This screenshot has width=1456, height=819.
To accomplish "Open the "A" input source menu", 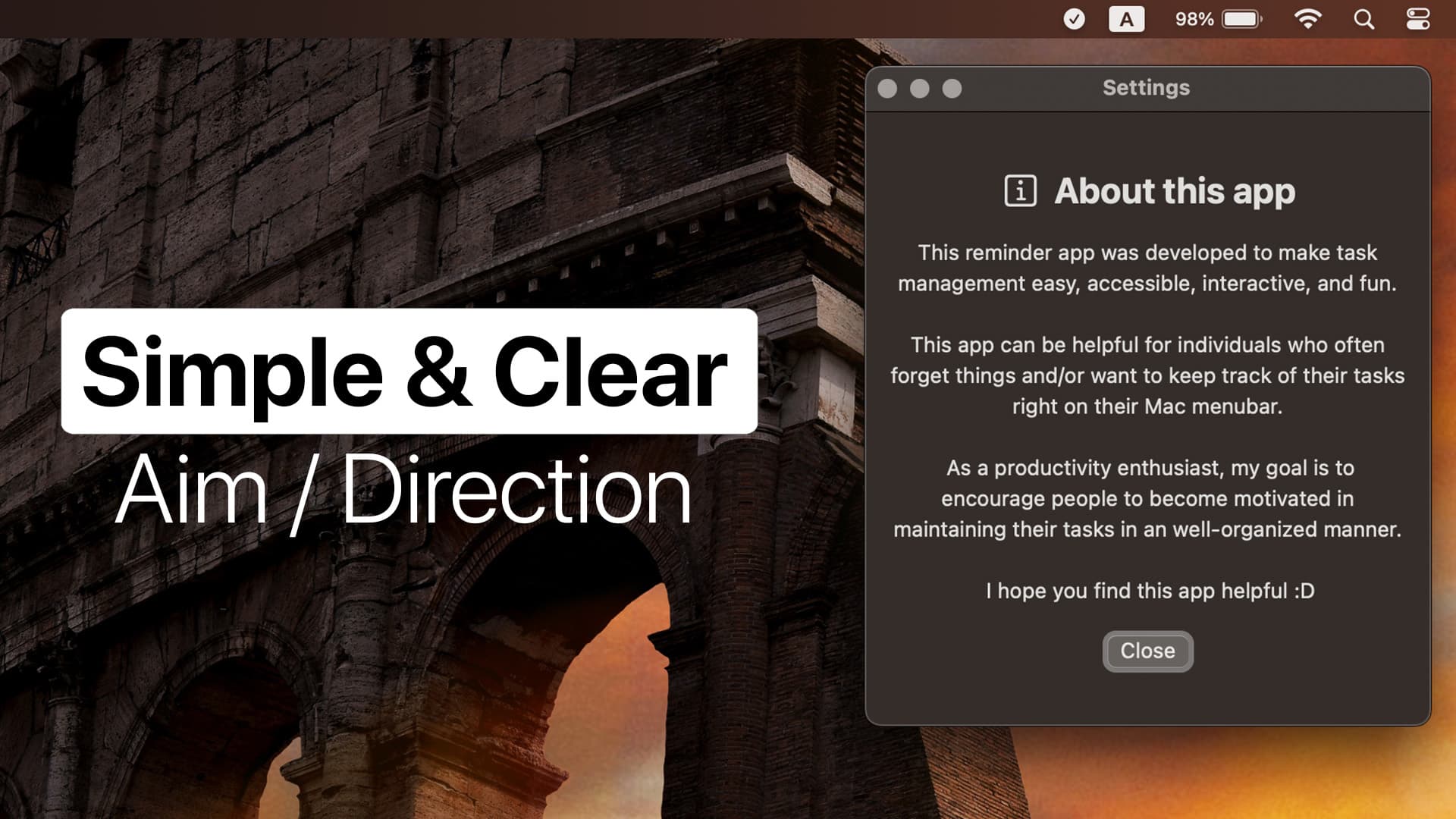I will click(x=1126, y=19).
